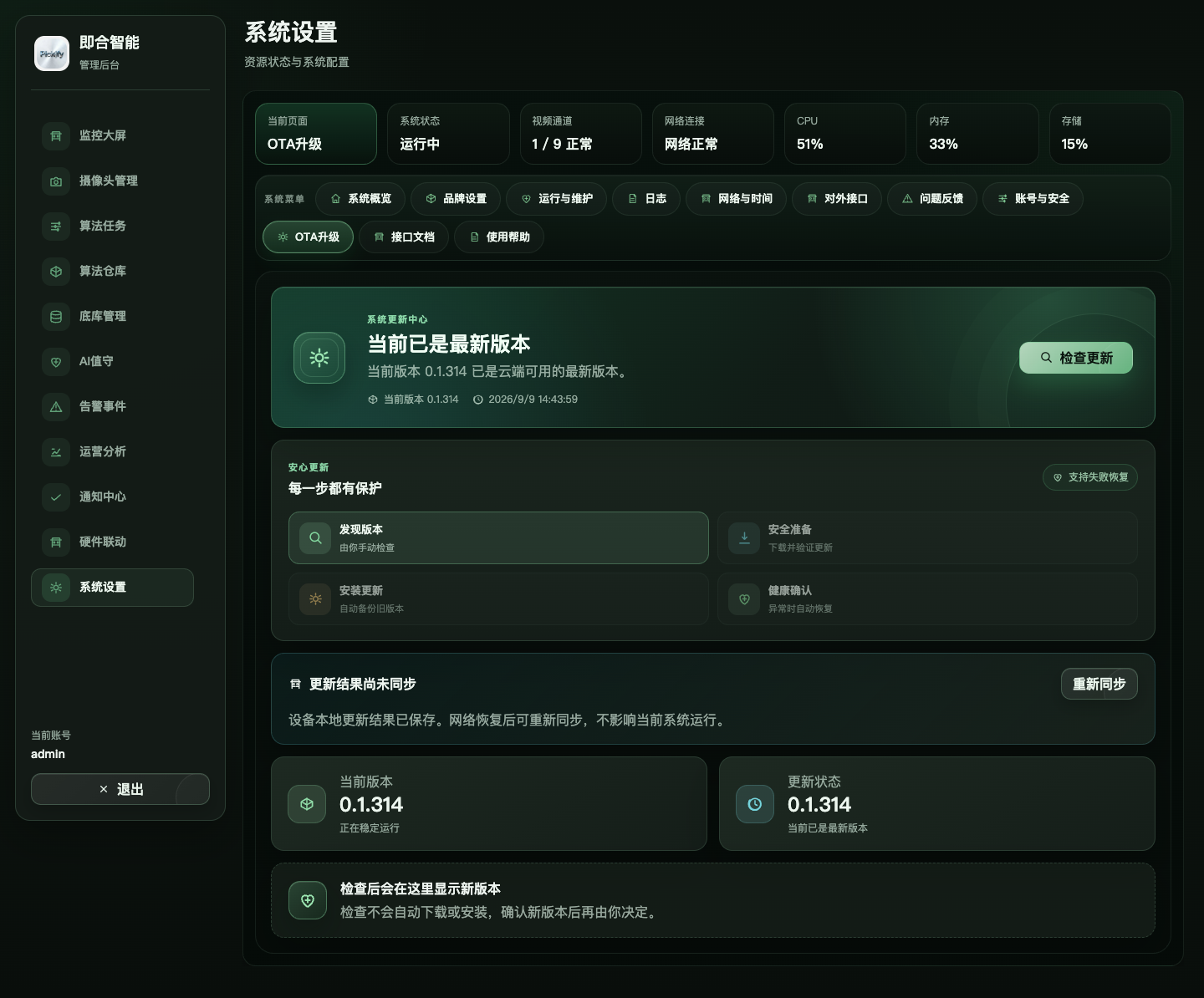
Task: Click the warning triangle icon for 告警事件
Action: pos(56,406)
